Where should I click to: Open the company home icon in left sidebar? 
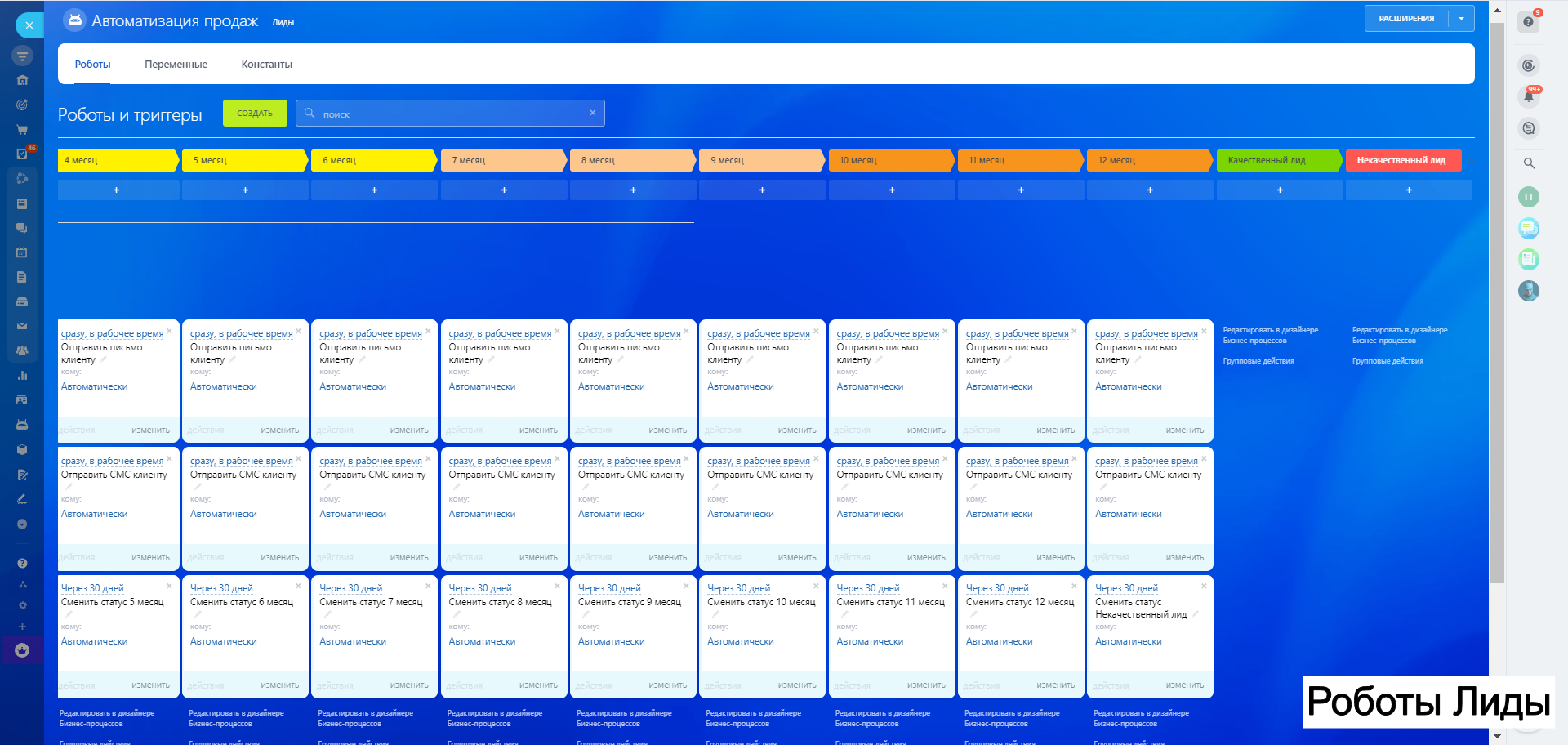pyautogui.click(x=22, y=80)
